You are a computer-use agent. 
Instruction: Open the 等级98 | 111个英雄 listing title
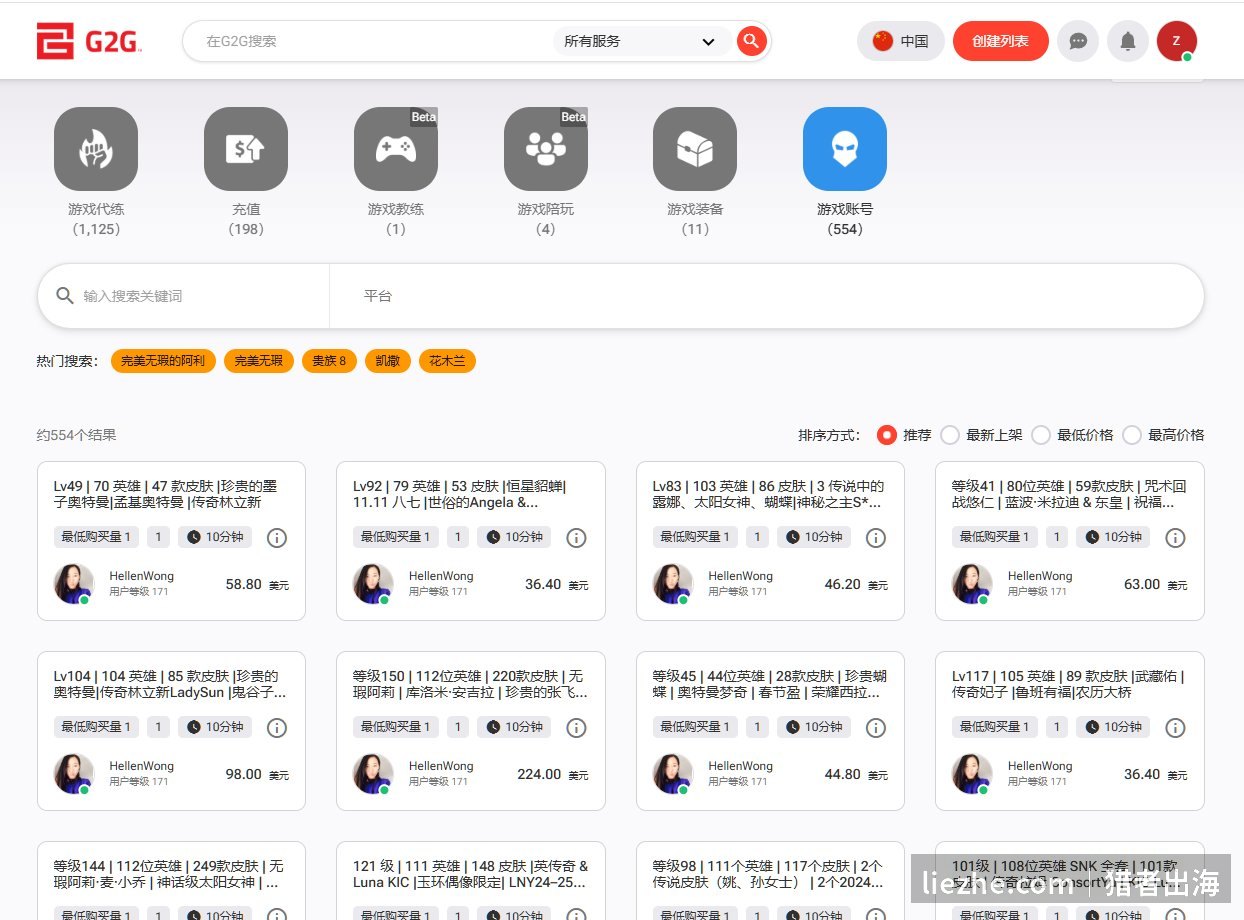point(768,874)
